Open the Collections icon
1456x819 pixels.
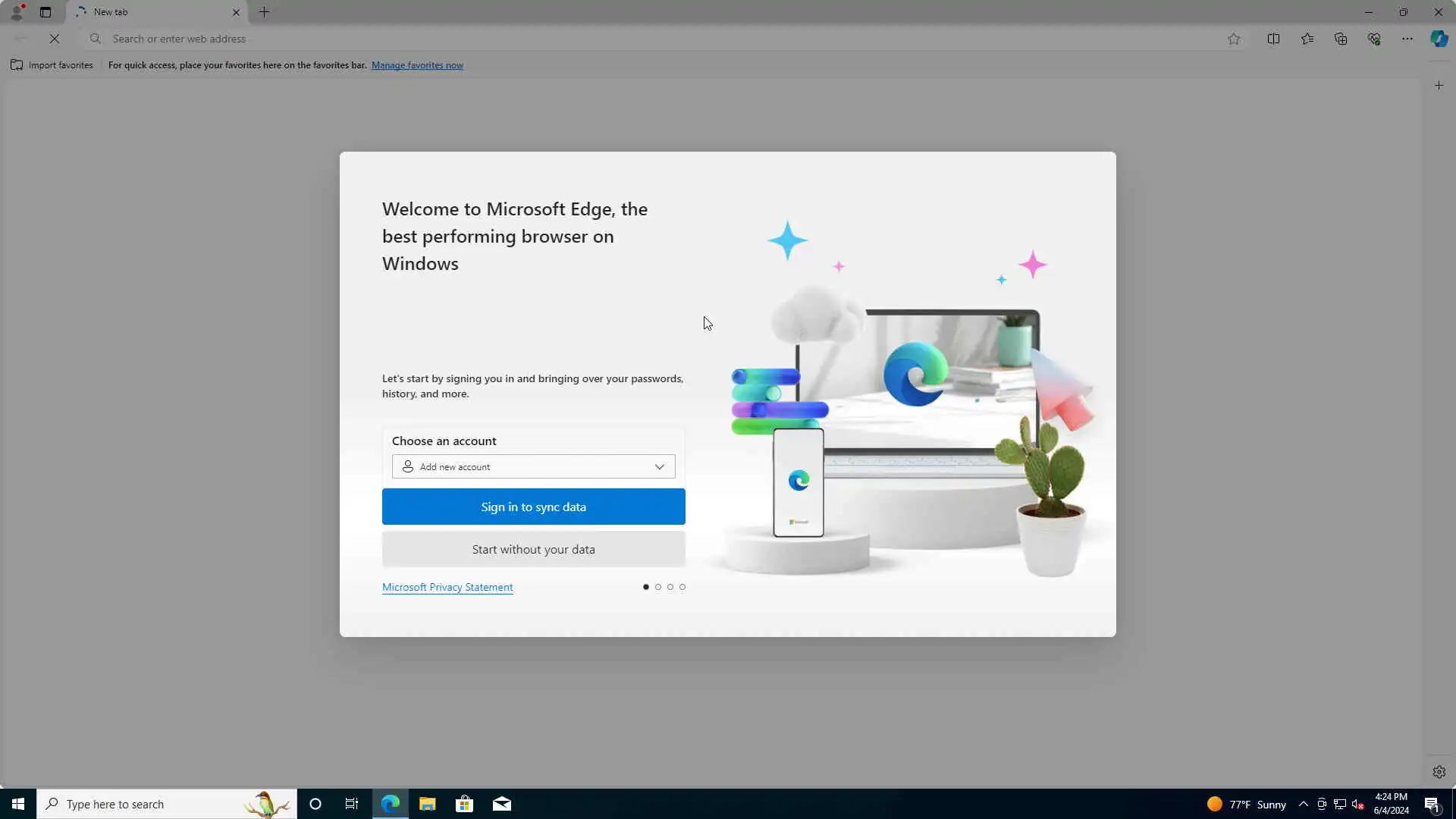pyautogui.click(x=1341, y=39)
